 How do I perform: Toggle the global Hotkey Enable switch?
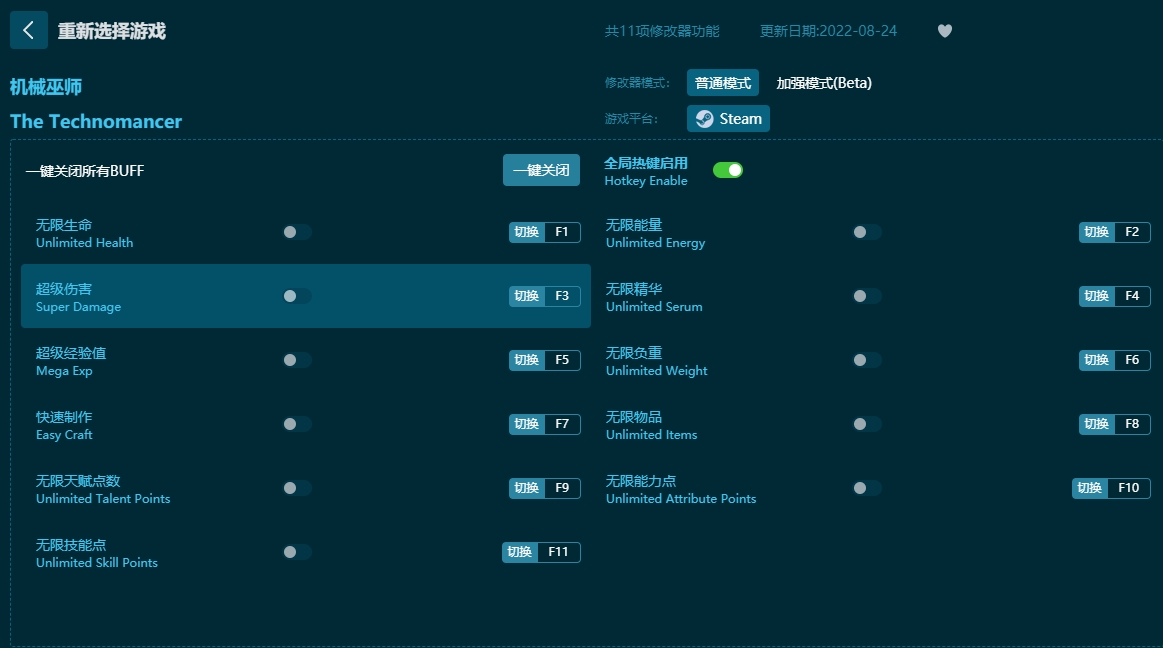pyautogui.click(x=728, y=171)
